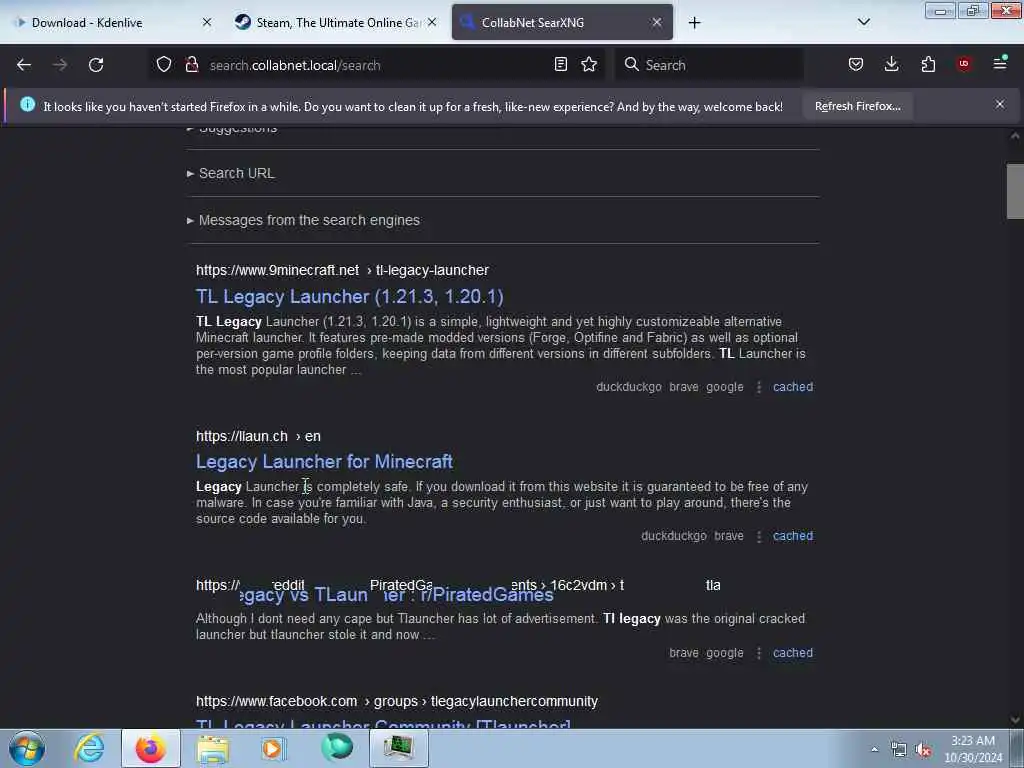This screenshot has height=768, width=1024.
Task: Bookmark this page with the star icon
Action: [x=589, y=64]
